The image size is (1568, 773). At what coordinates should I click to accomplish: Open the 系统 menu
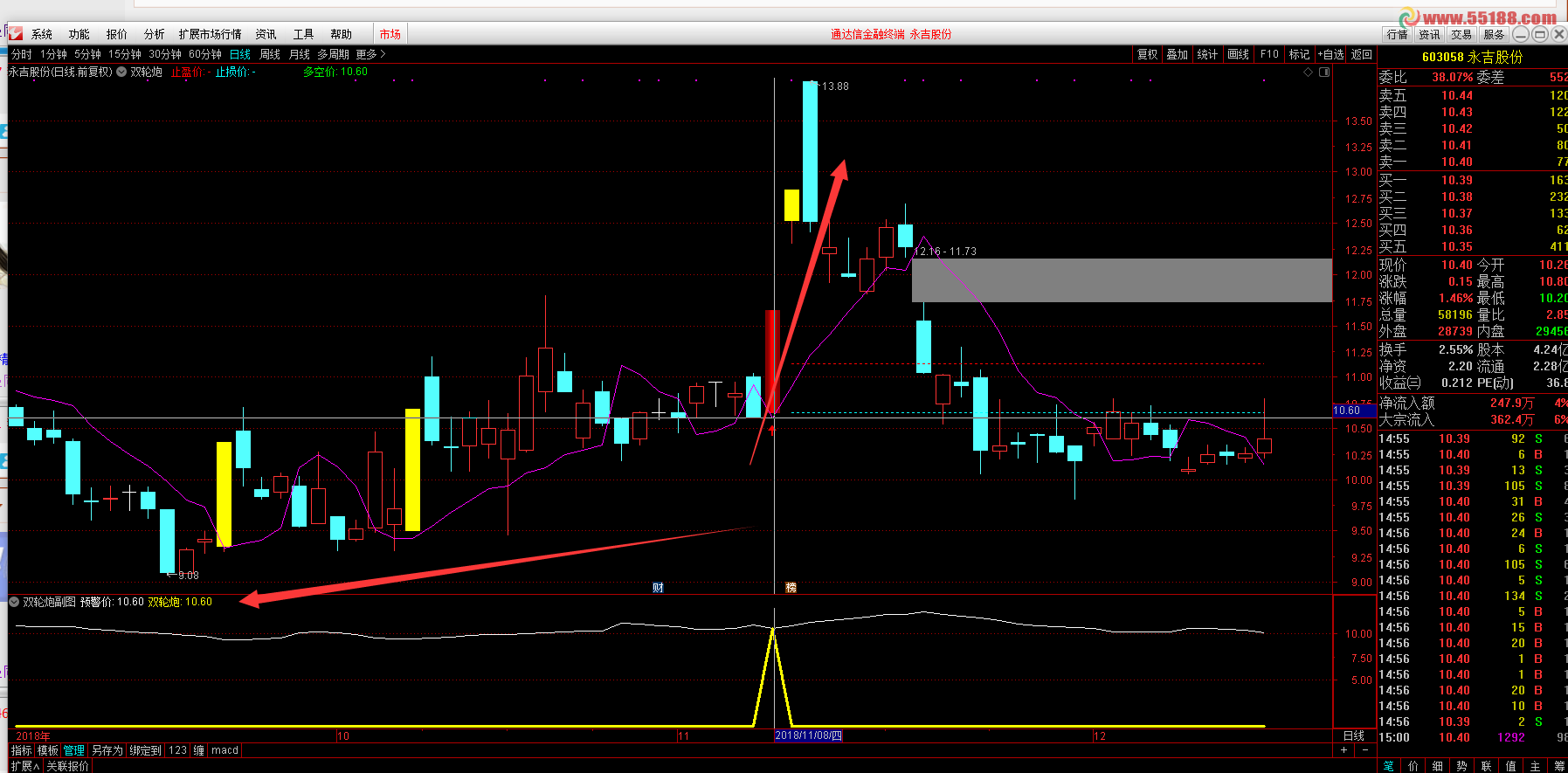pos(42,34)
